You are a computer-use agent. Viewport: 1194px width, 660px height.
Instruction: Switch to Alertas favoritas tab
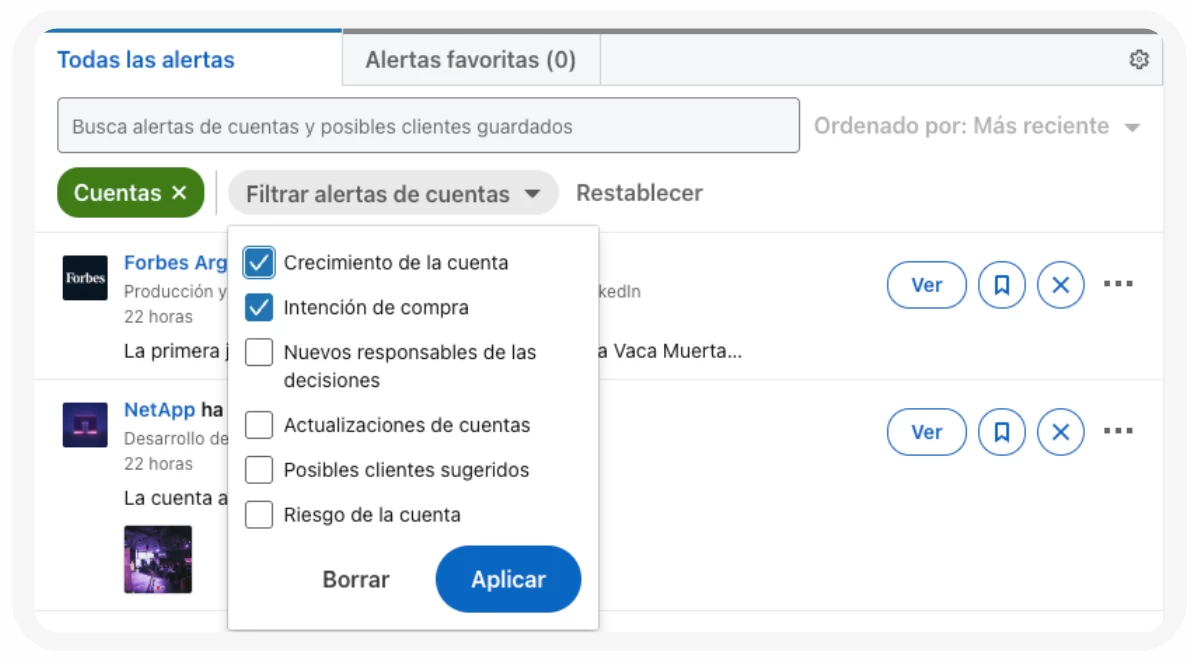click(470, 60)
